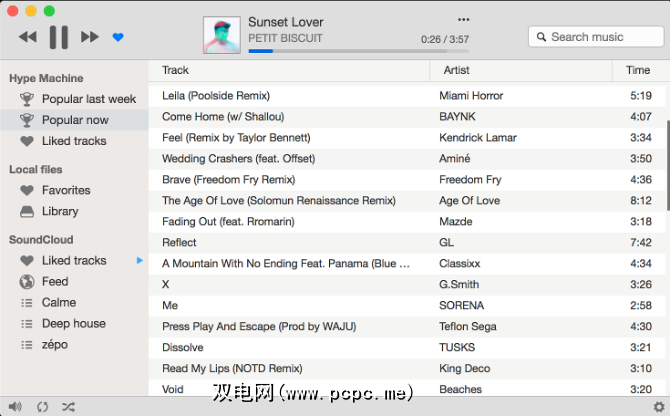
Task: Skip to the next track
Action: coord(90,37)
